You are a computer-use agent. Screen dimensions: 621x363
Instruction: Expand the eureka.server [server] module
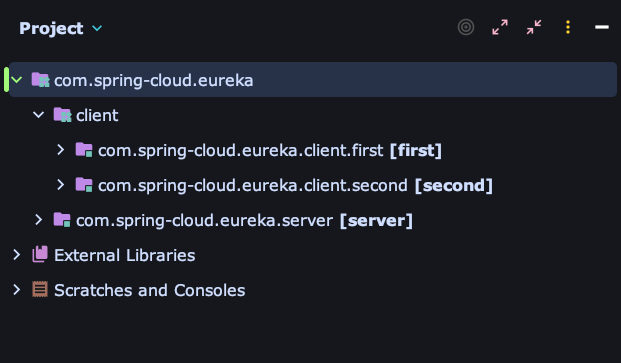click(x=38, y=220)
